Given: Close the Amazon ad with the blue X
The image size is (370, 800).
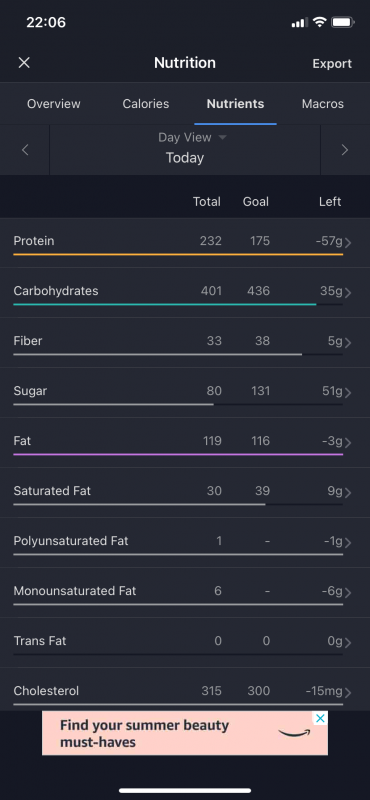Looking at the screenshot, I should (x=319, y=719).
